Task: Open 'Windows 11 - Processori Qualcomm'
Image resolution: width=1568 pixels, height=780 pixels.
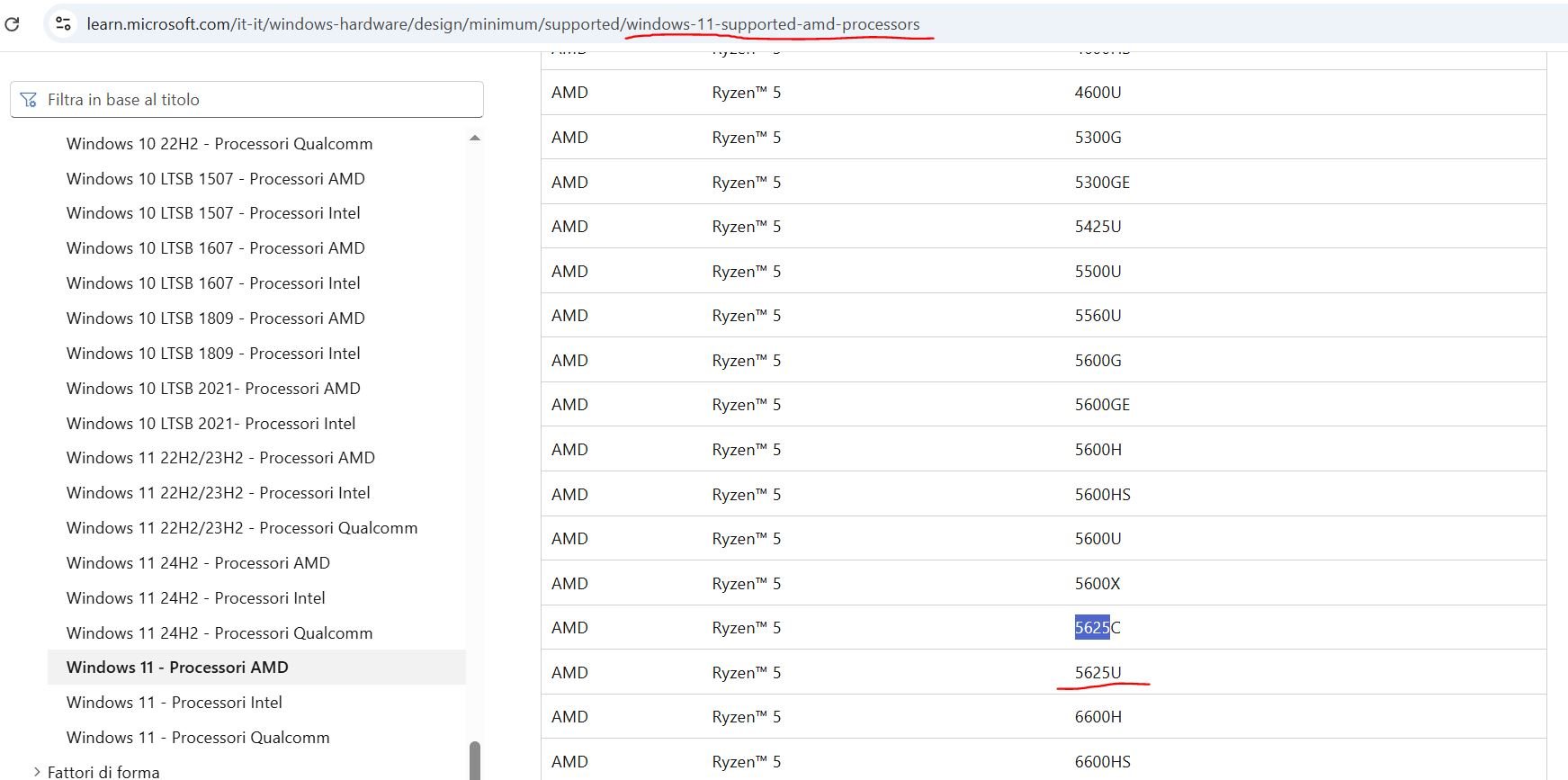Action: (198, 738)
